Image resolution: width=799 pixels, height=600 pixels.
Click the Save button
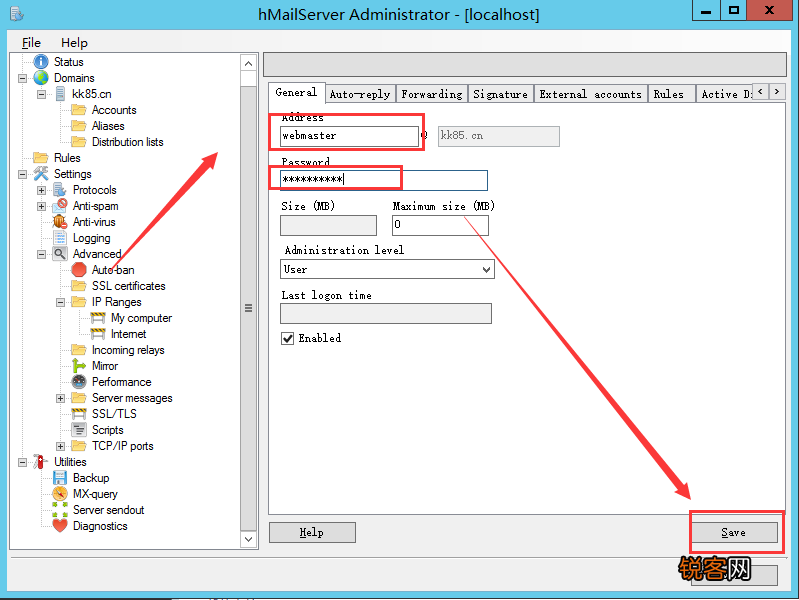(x=734, y=533)
